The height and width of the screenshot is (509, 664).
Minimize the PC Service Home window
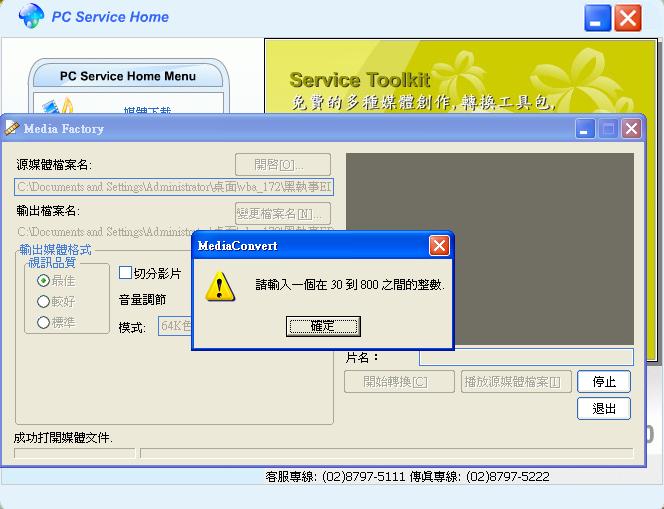598,18
